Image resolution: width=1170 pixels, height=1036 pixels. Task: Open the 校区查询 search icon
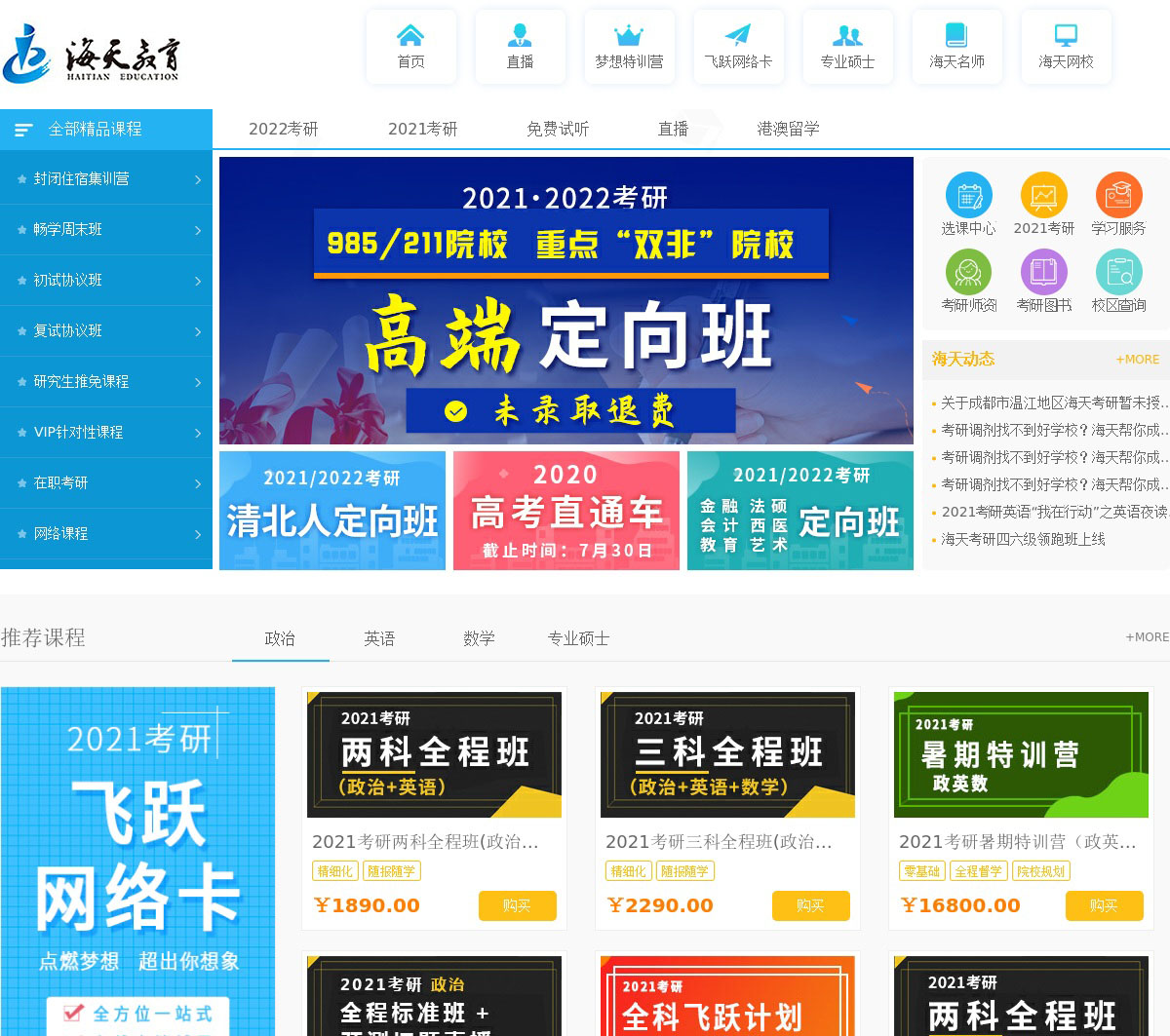coord(1118,272)
